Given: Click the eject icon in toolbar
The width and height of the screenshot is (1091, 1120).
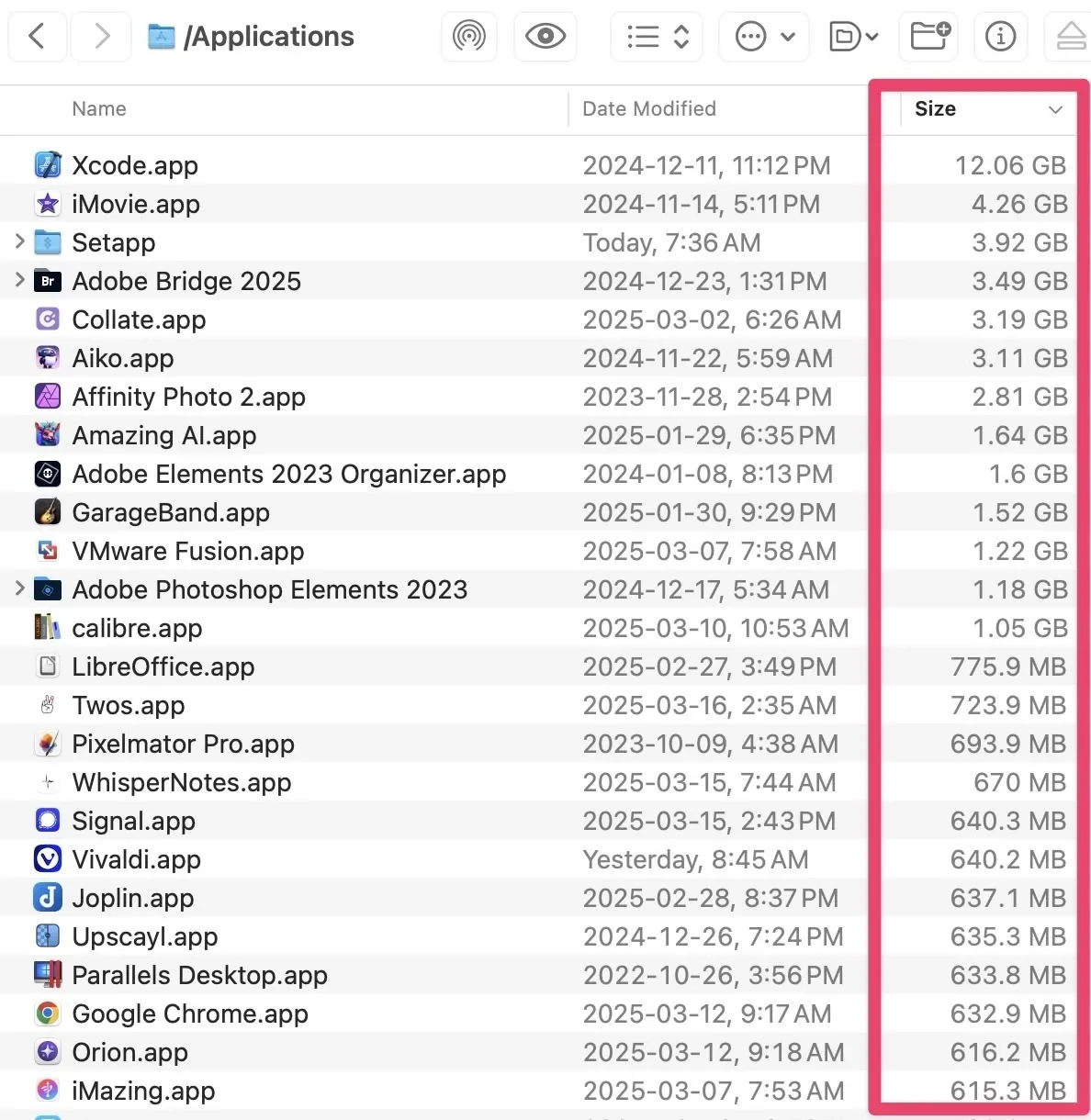Looking at the screenshot, I should [1070, 37].
